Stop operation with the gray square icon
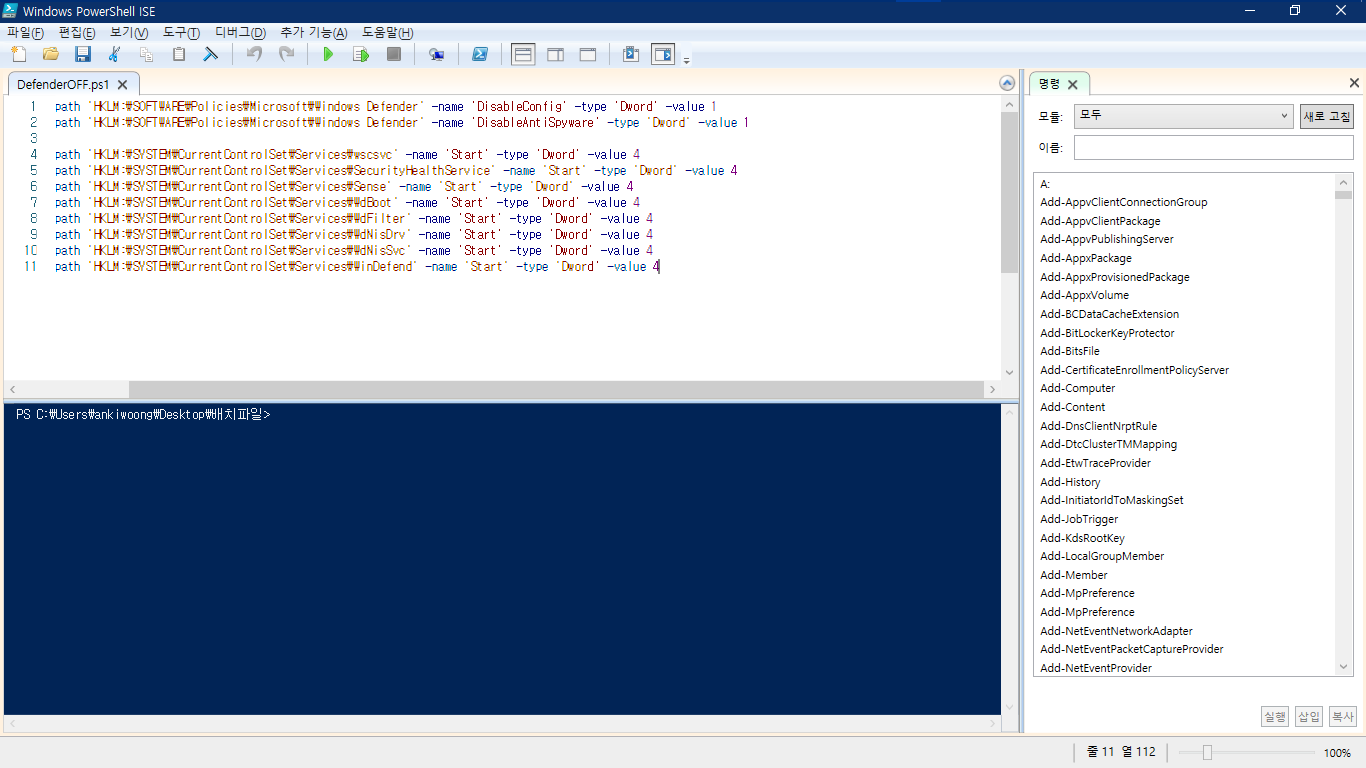 tap(394, 54)
